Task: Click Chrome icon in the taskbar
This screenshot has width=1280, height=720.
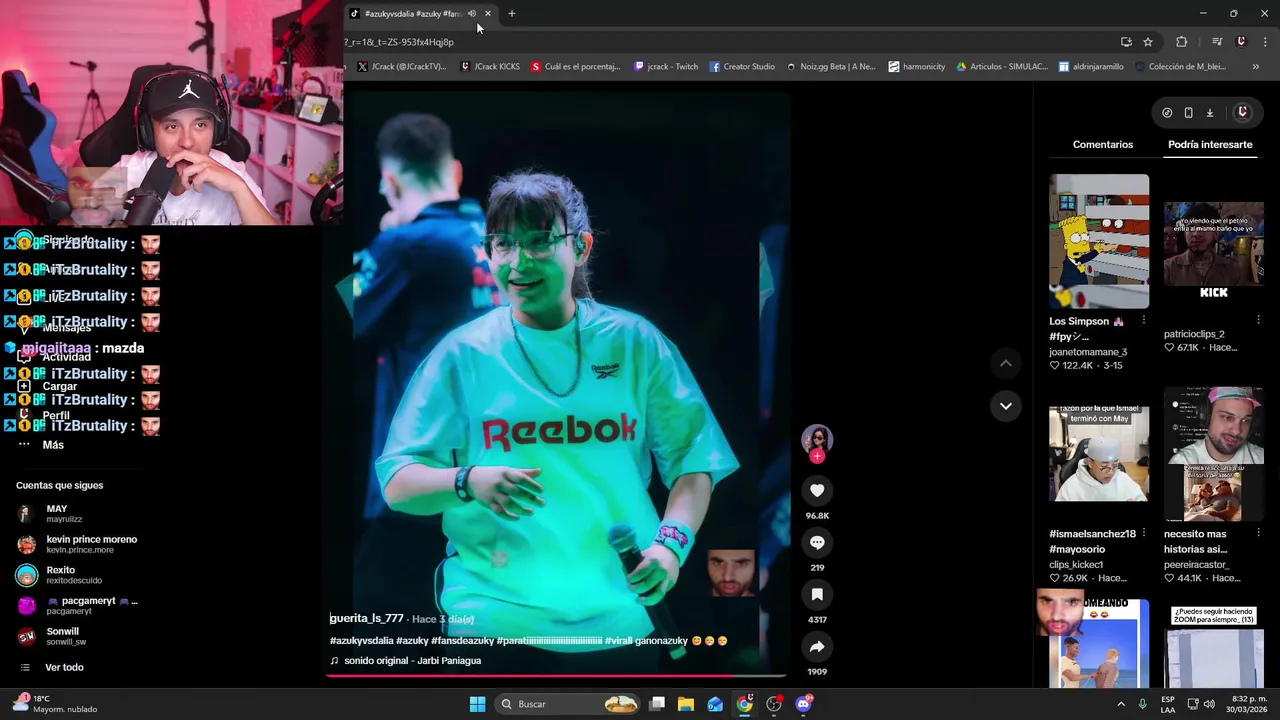Action: [744, 704]
